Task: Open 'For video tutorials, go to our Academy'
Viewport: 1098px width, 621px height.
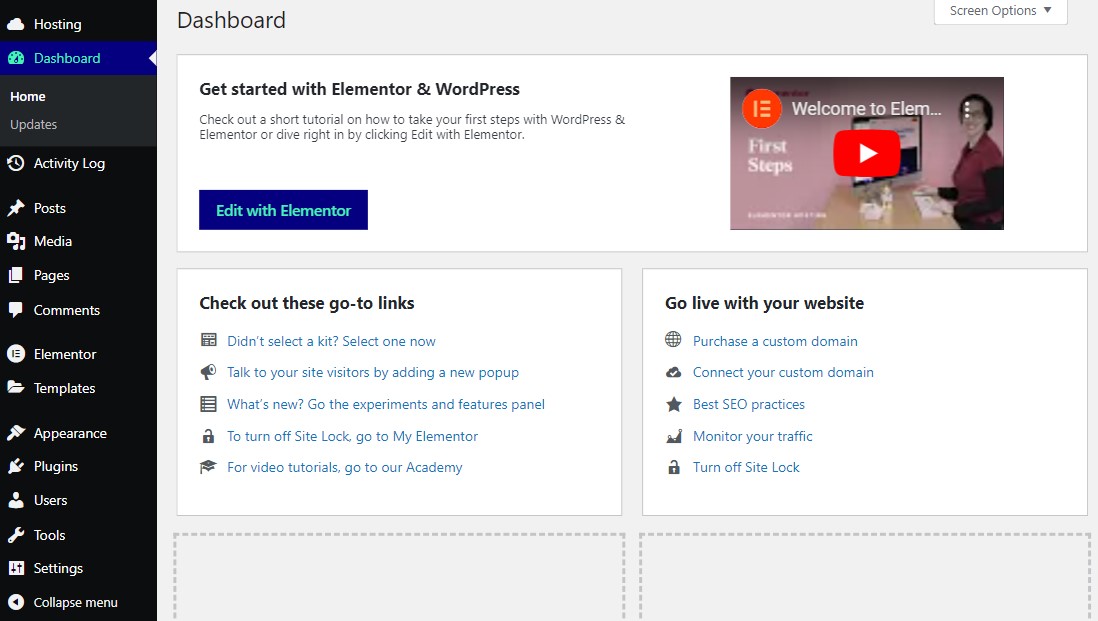Action: pyautogui.click(x=345, y=467)
